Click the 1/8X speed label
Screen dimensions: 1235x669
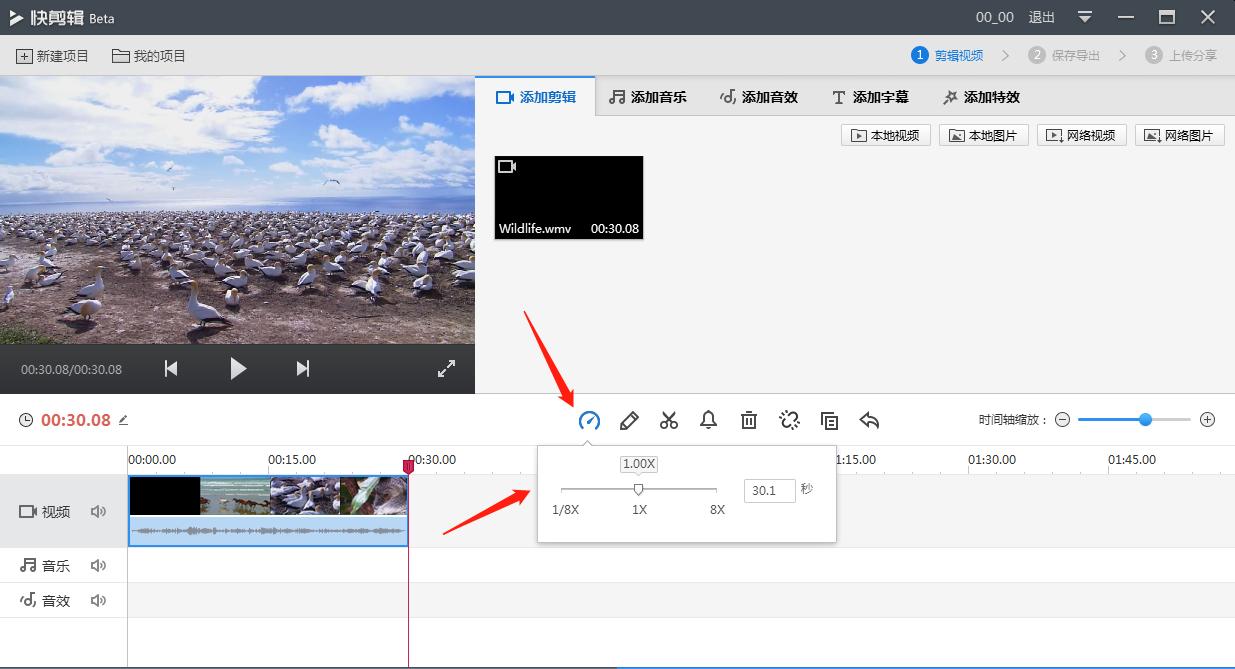565,509
